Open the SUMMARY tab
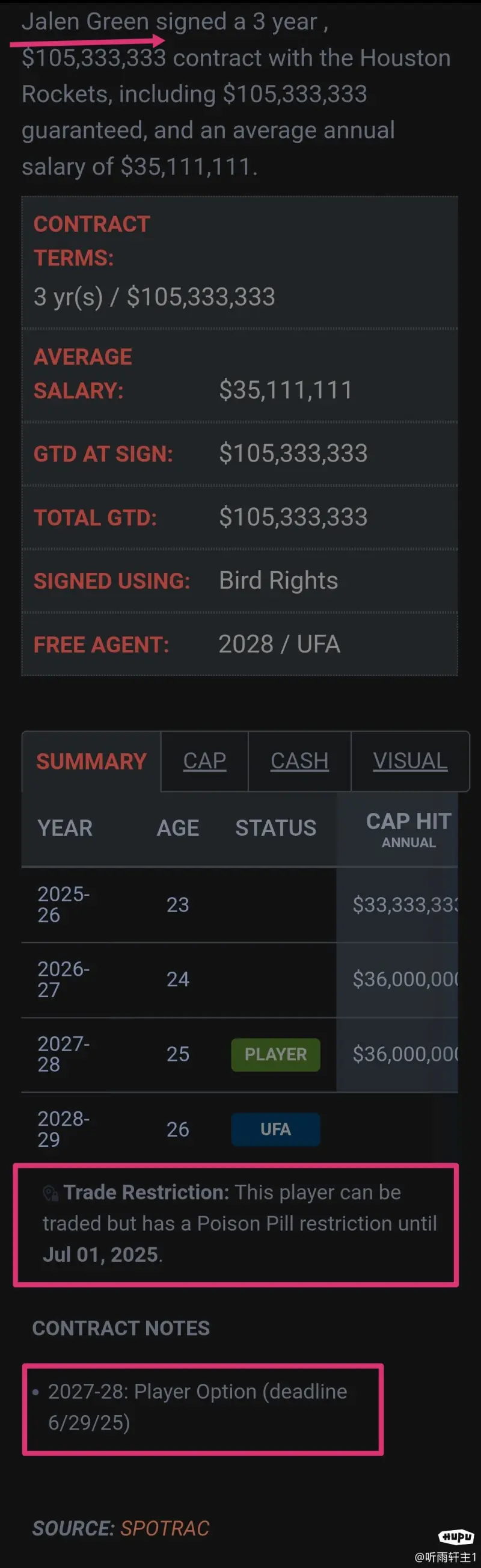The width and height of the screenshot is (481, 1568). [x=91, y=762]
